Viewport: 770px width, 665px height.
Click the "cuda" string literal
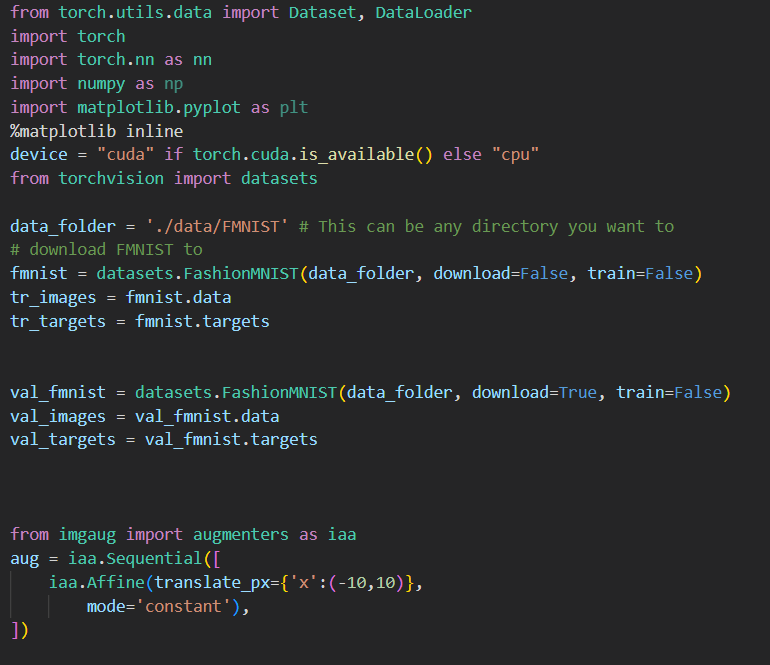point(126,155)
